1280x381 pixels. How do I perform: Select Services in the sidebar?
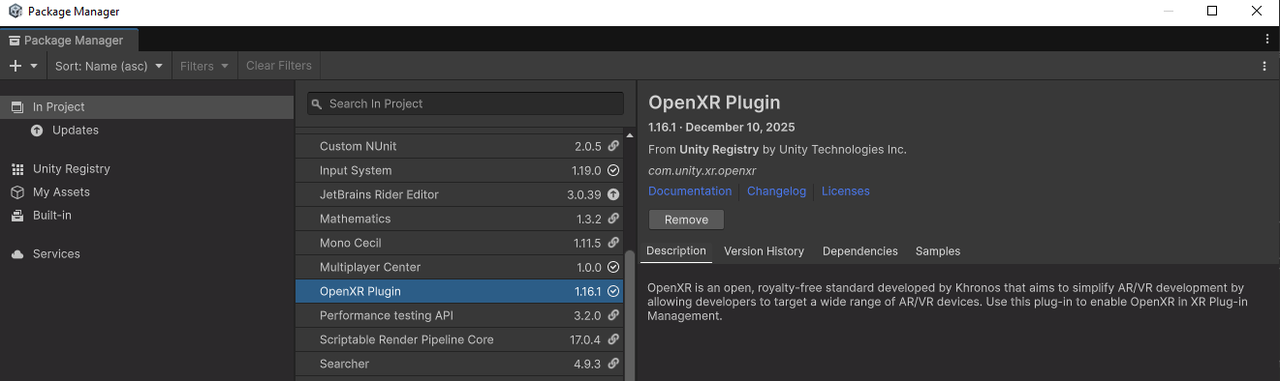click(147, 254)
